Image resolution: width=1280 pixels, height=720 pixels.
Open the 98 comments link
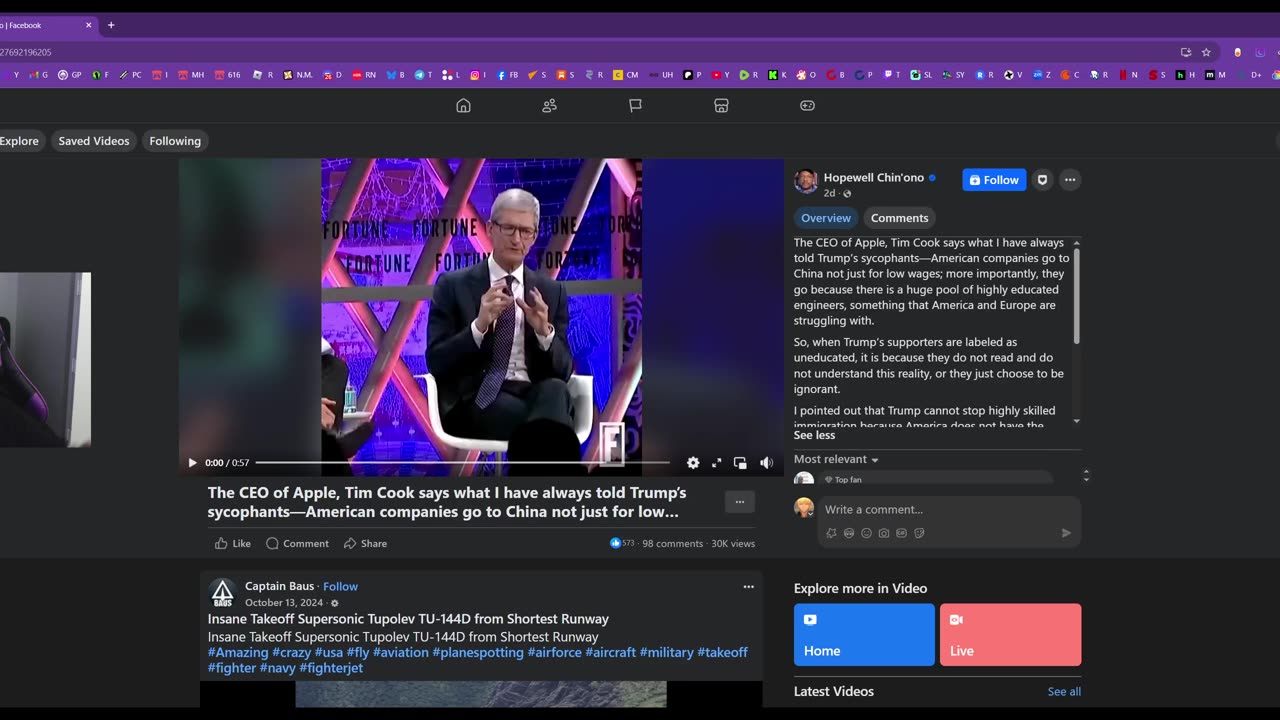(672, 543)
